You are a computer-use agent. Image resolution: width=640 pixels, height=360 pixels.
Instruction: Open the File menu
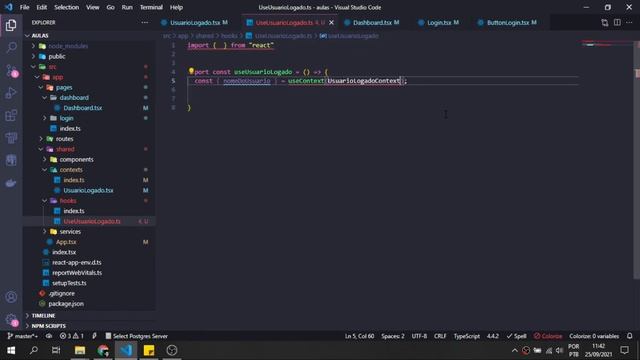pos(24,7)
